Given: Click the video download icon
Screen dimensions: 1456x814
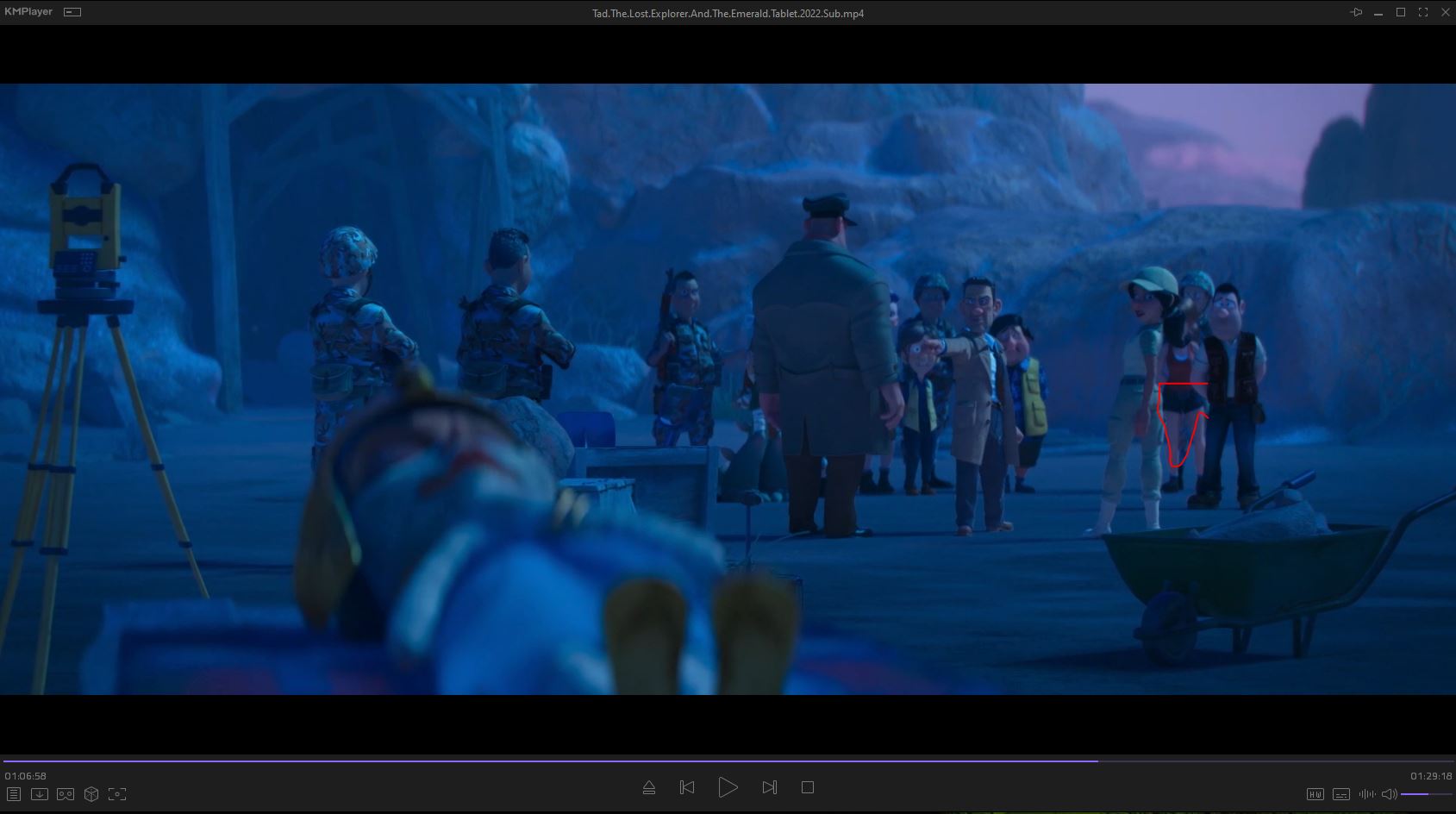Looking at the screenshot, I should tap(39, 794).
